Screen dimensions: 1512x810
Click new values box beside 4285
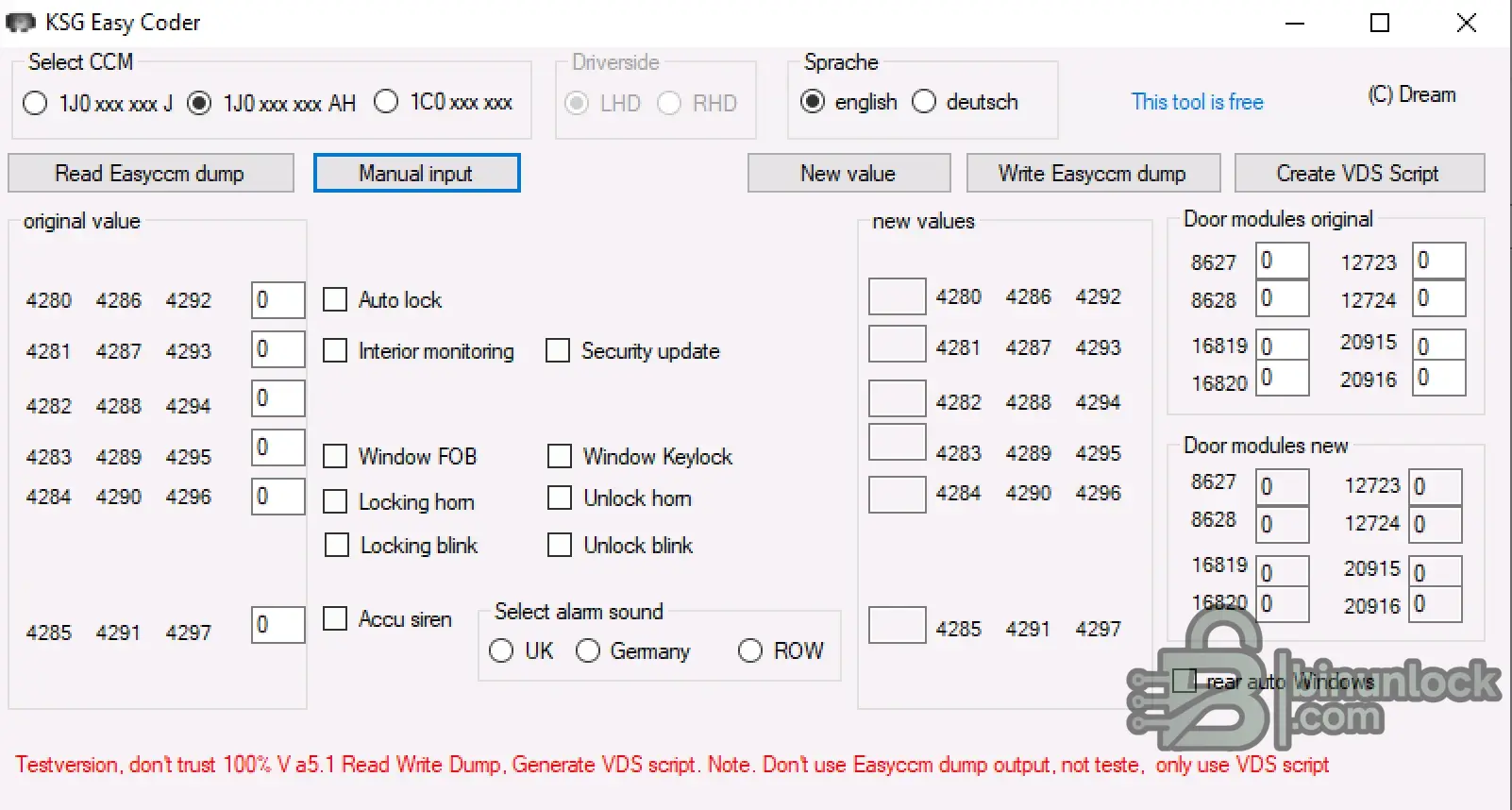click(898, 625)
